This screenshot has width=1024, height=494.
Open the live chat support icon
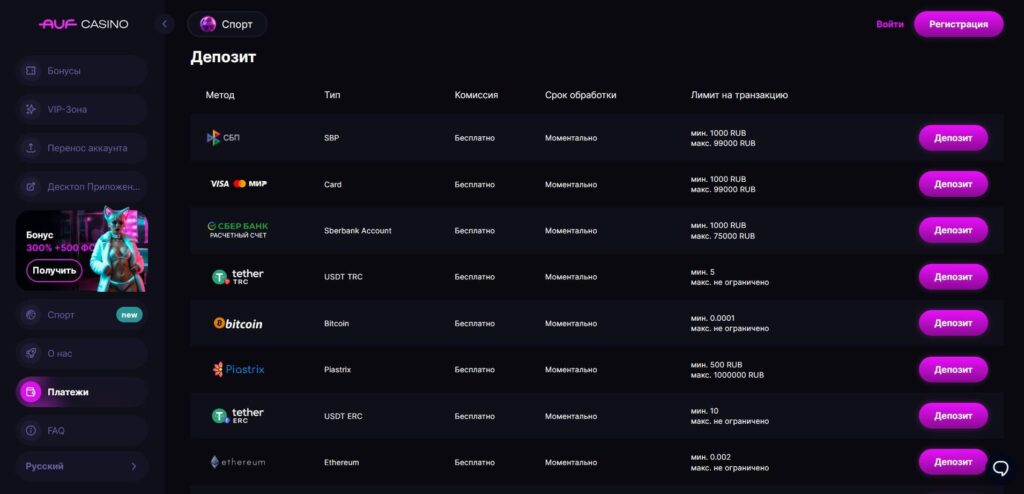[1000, 468]
